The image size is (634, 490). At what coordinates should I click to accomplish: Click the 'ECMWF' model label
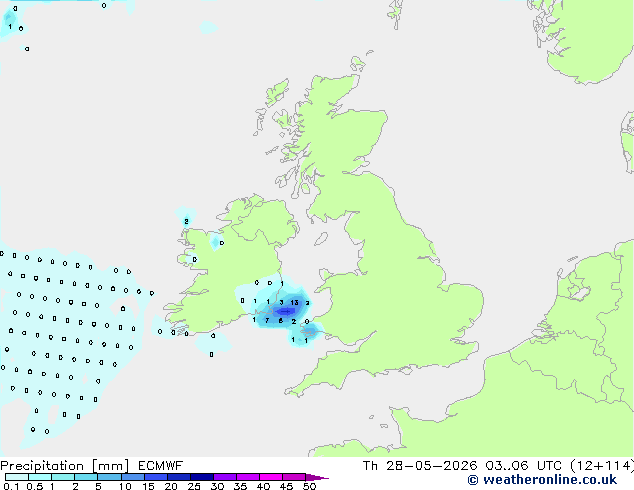161,466
